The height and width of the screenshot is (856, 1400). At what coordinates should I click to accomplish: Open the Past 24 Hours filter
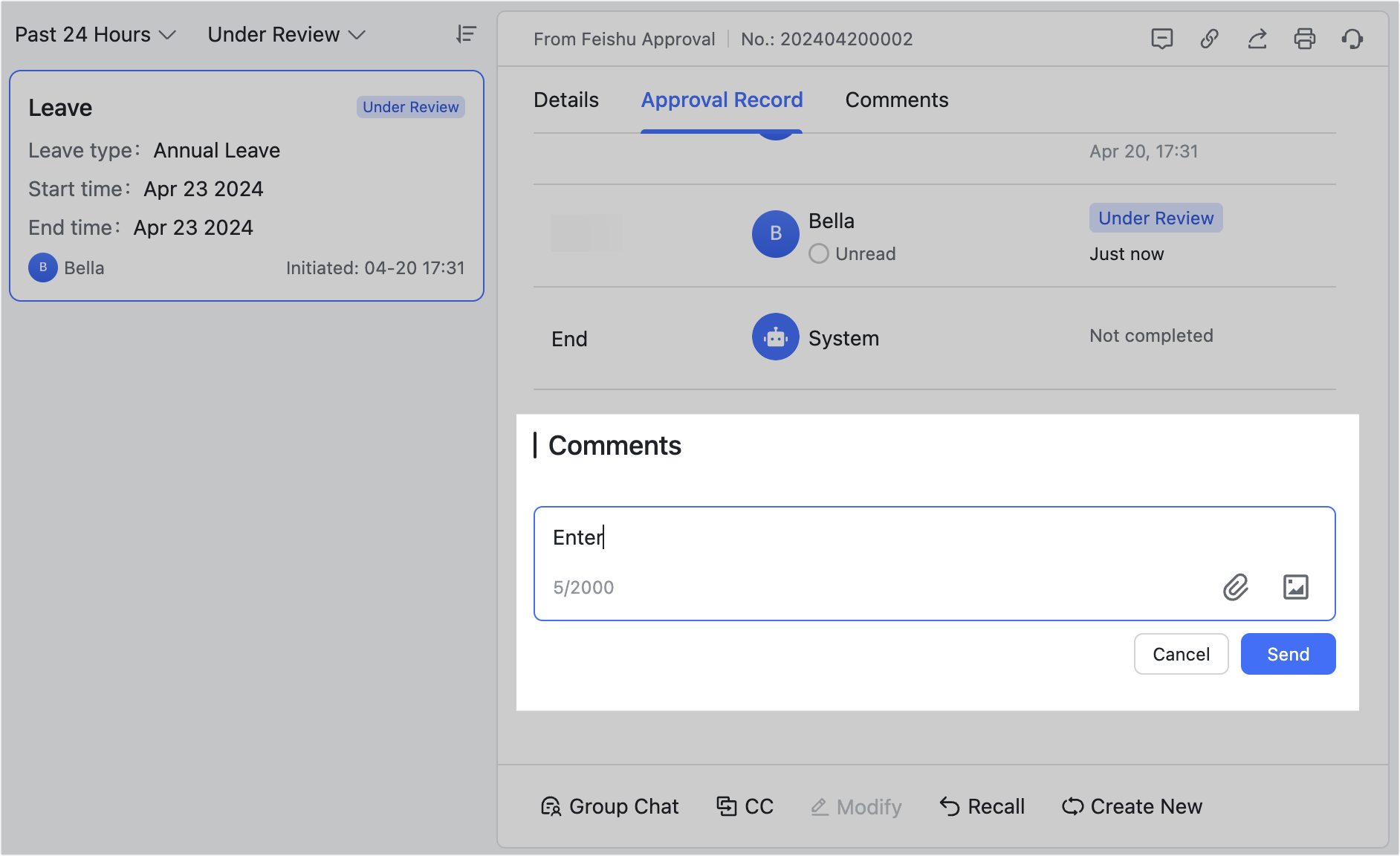95,34
